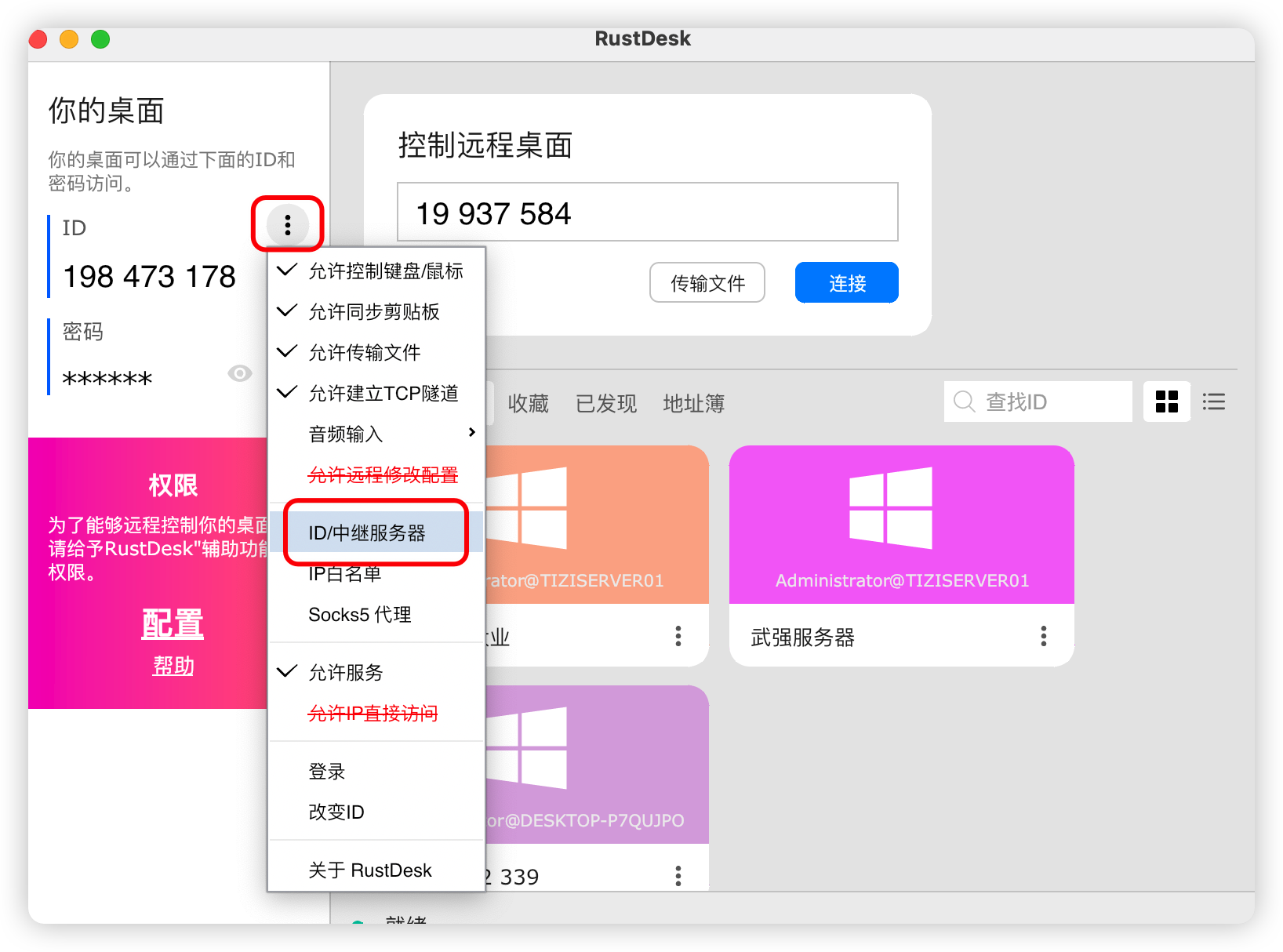1283x952 pixels.
Task: Open the pink Administrator@TIZISERVER01 Windows card
Action: pos(901,525)
